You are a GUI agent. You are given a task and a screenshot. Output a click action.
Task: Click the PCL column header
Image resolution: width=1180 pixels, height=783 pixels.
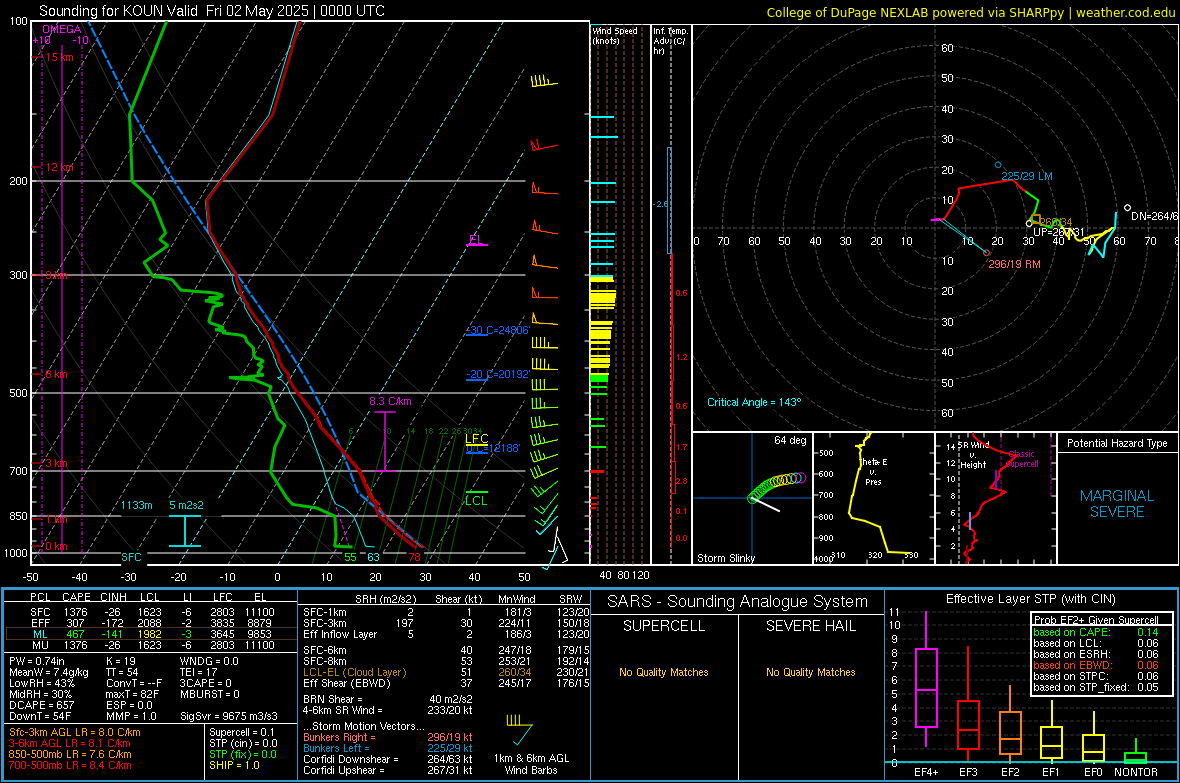[40, 597]
